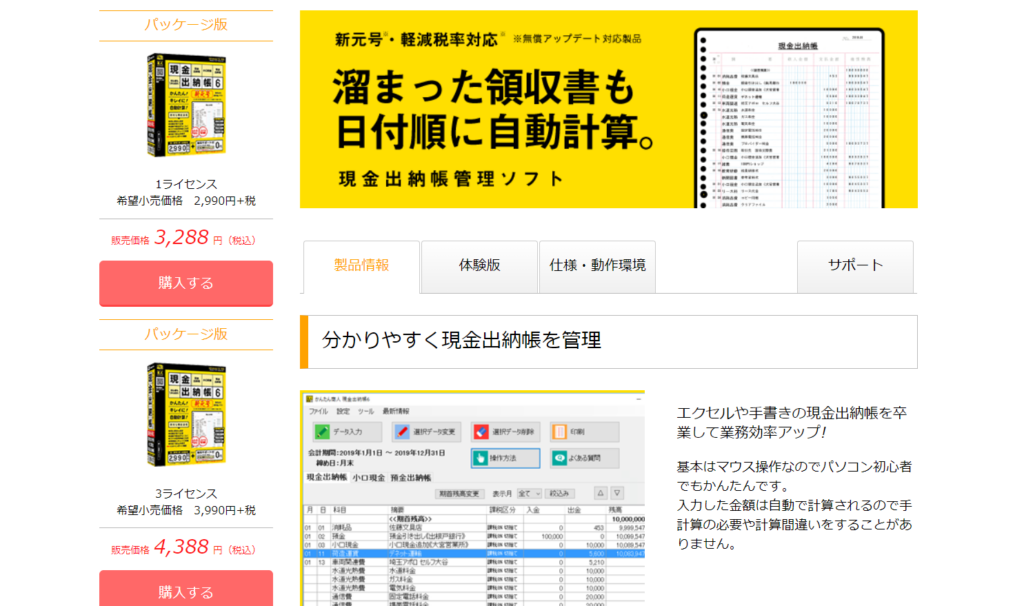The height and width of the screenshot is (606, 1024).
Task: Click the hand pointer 操作方法 icon
Action: pyautogui.click(x=481, y=458)
